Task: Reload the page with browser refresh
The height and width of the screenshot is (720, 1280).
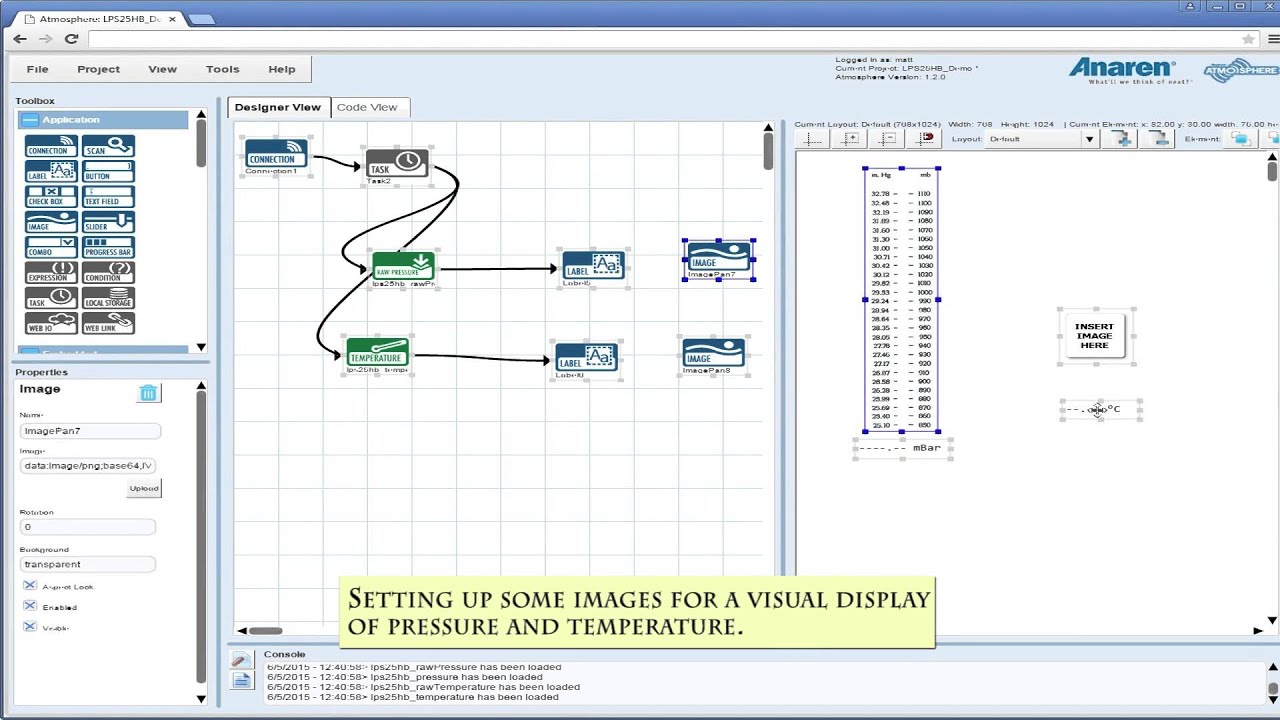Action: pyautogui.click(x=71, y=39)
